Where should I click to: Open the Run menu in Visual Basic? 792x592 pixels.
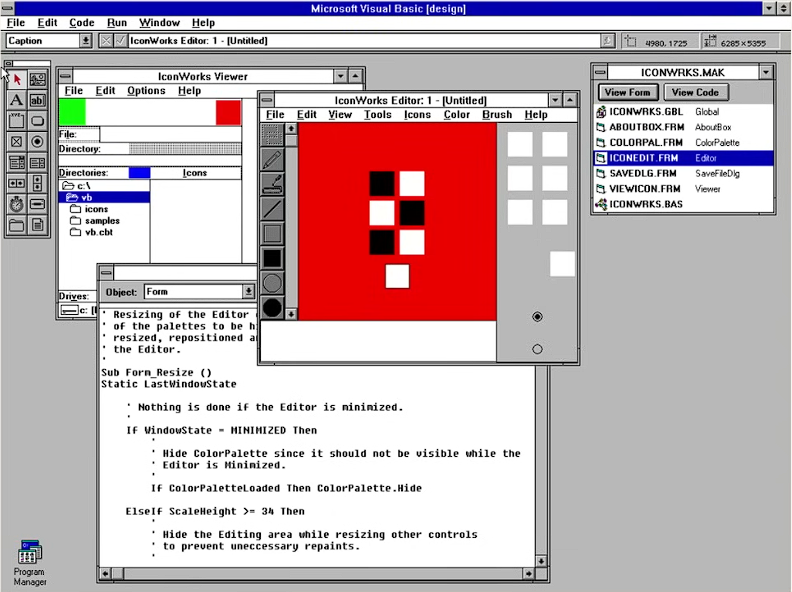117,23
